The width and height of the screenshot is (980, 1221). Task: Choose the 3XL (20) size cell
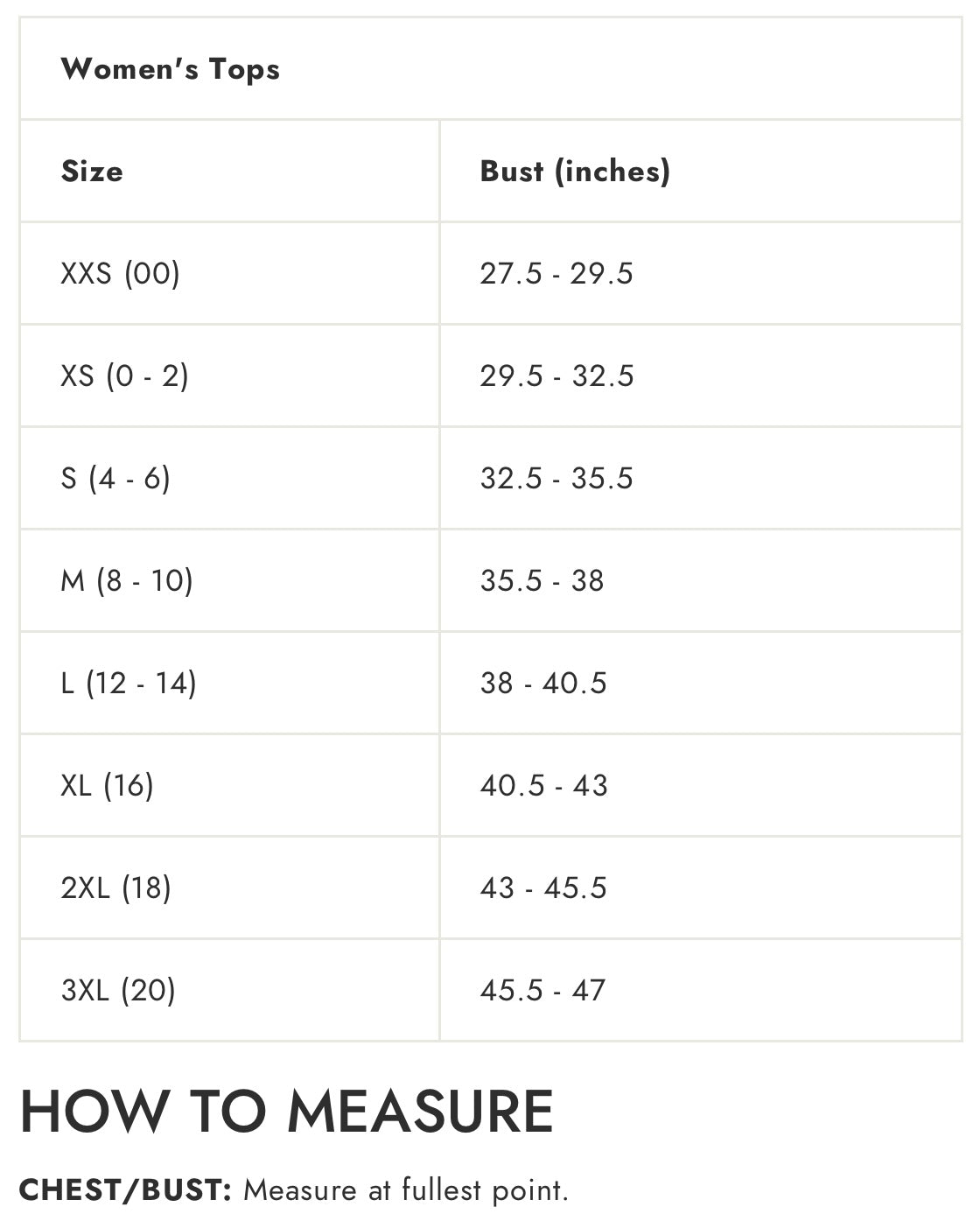(118, 991)
